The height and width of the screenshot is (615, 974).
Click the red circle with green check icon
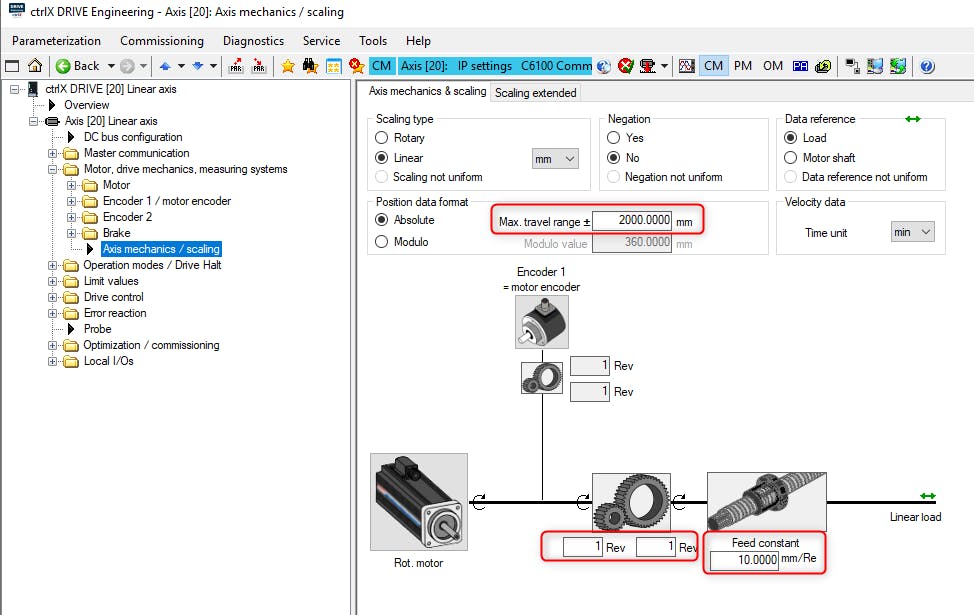(x=626, y=66)
